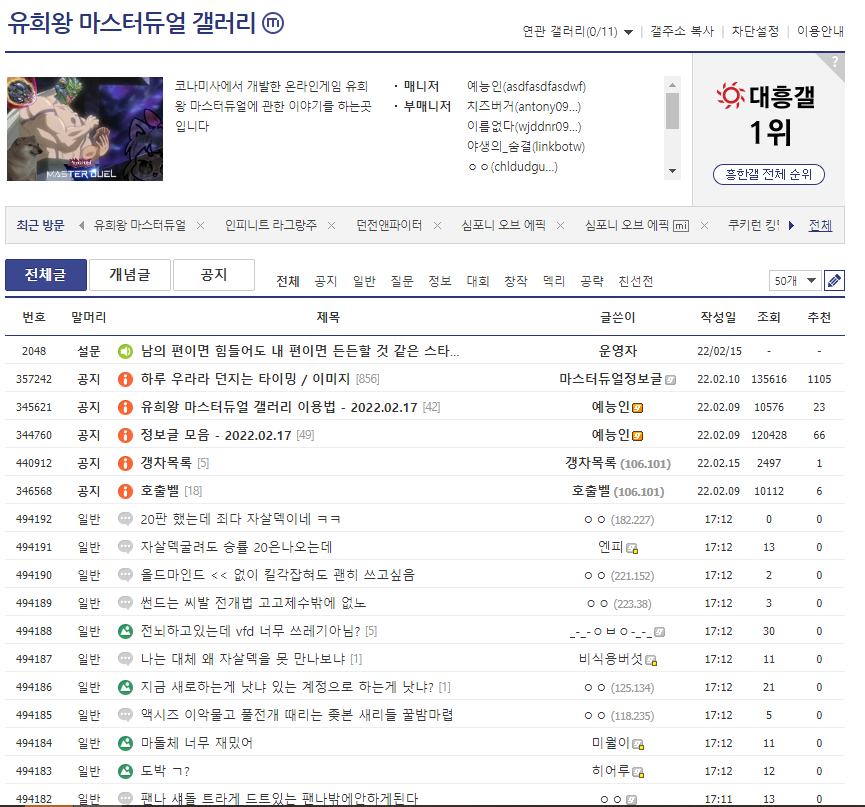Open 이용안내 link
Screen dimensions: 865x807
tap(820, 31)
